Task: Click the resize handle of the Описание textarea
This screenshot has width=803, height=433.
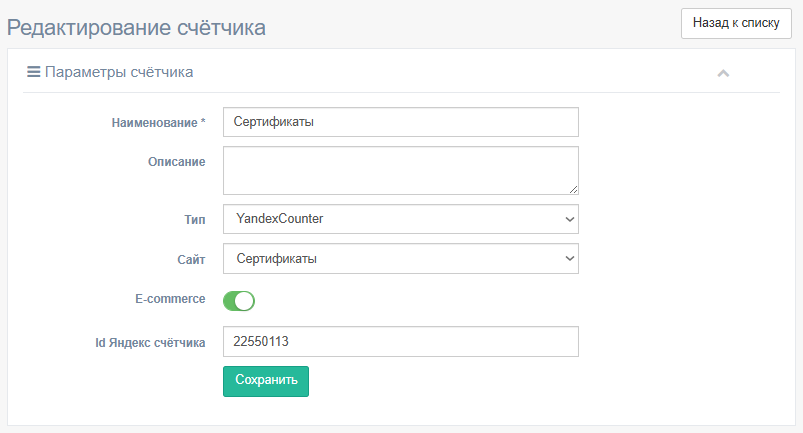Action: [x=574, y=189]
